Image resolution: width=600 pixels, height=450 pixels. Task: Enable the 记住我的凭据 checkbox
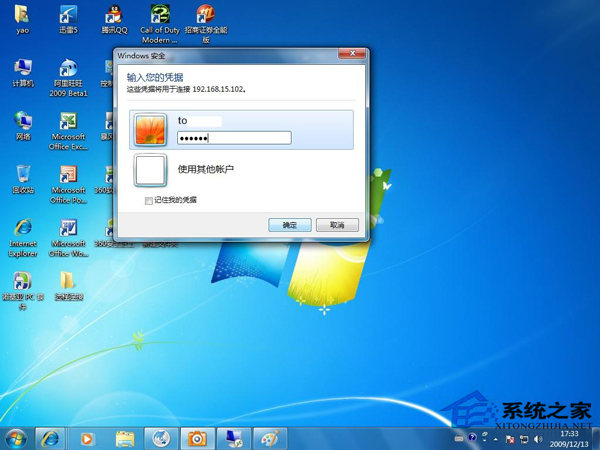(148, 201)
